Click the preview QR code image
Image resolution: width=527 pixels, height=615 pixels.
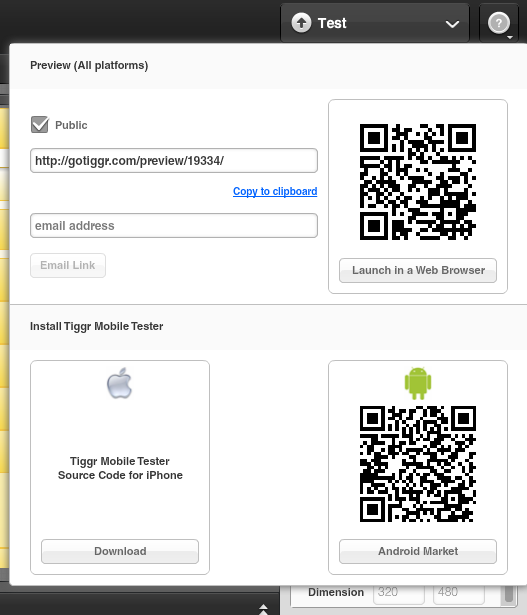(418, 182)
